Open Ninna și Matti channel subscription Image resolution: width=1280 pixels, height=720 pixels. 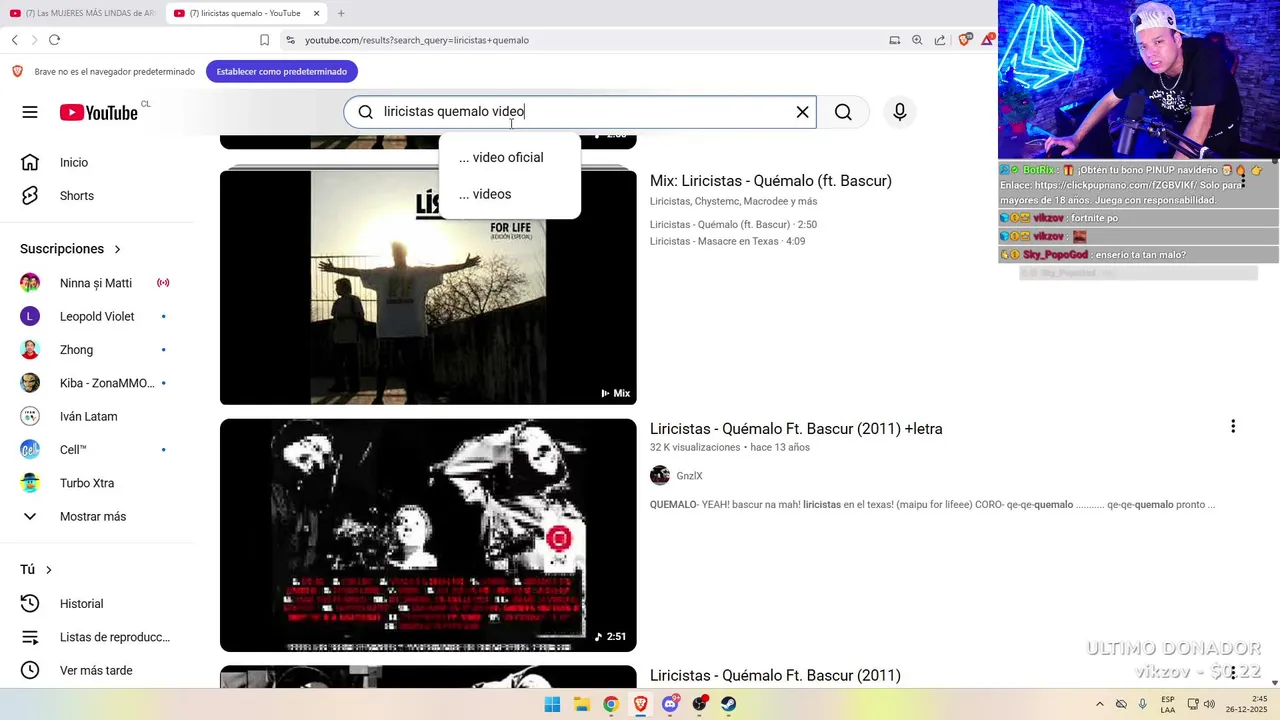(97, 283)
